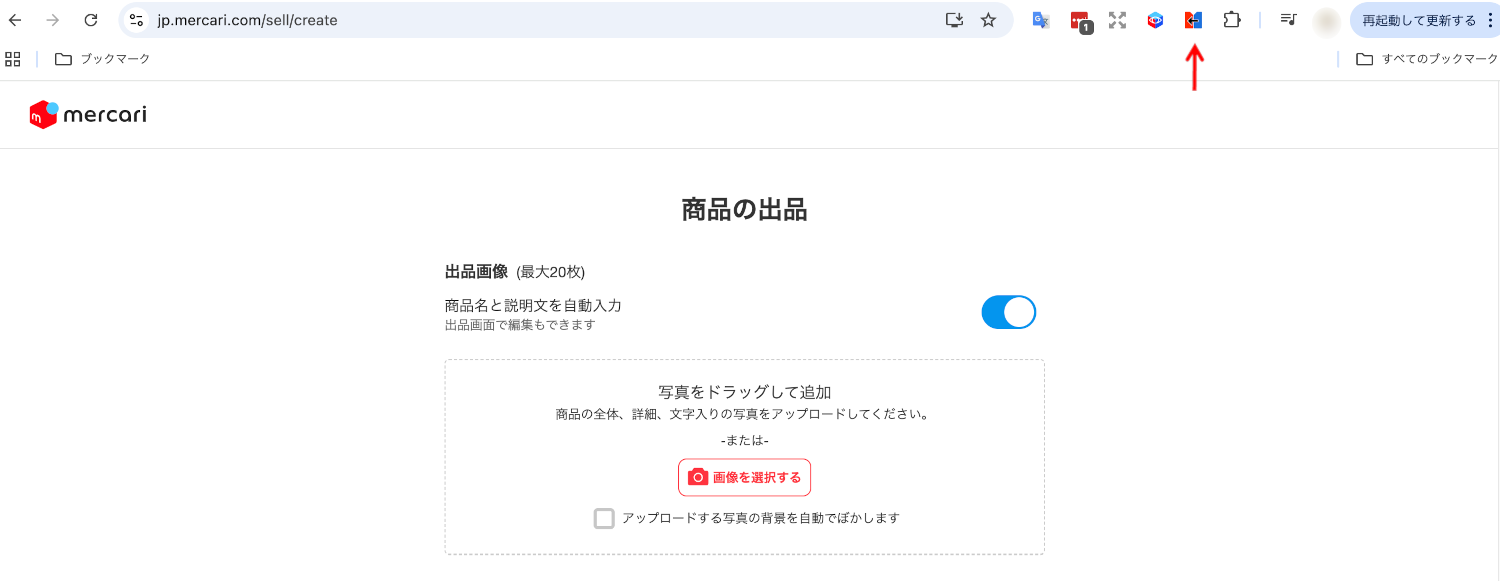Click the 画像を選択する button
This screenshot has height=581, width=1500.
point(744,477)
